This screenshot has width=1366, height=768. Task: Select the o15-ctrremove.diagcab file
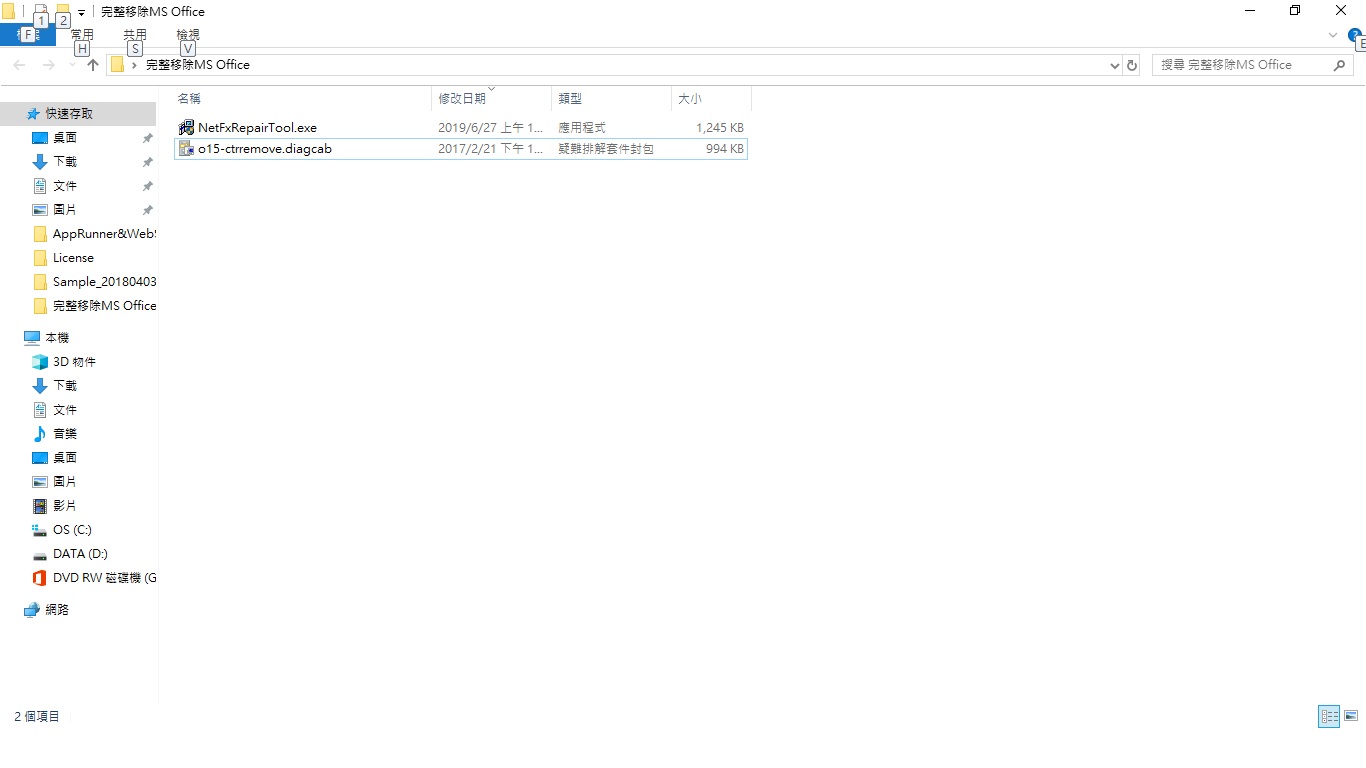click(x=461, y=149)
